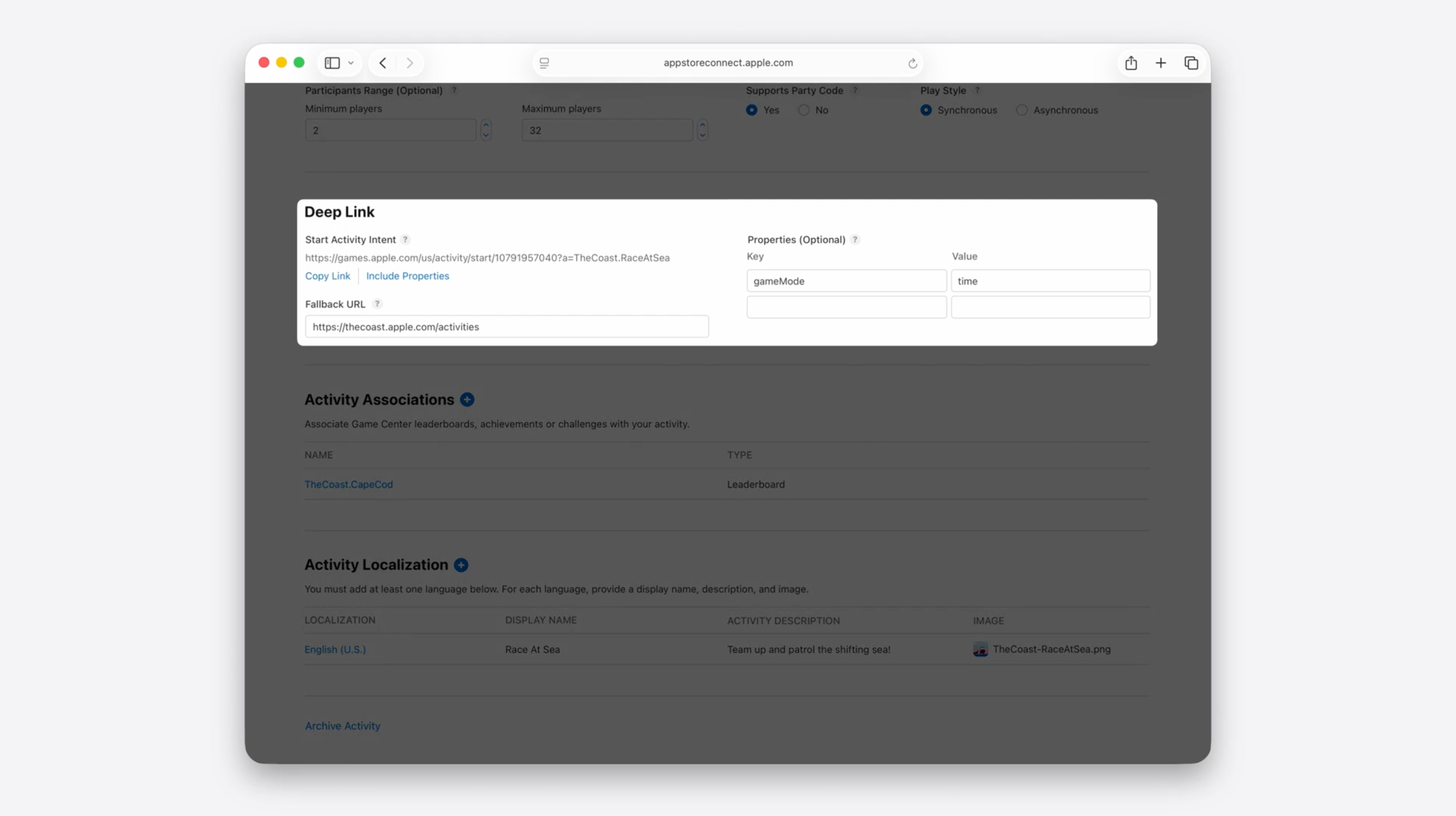The width and height of the screenshot is (1456, 816).
Task: Click Archive Activity link
Action: click(342, 725)
